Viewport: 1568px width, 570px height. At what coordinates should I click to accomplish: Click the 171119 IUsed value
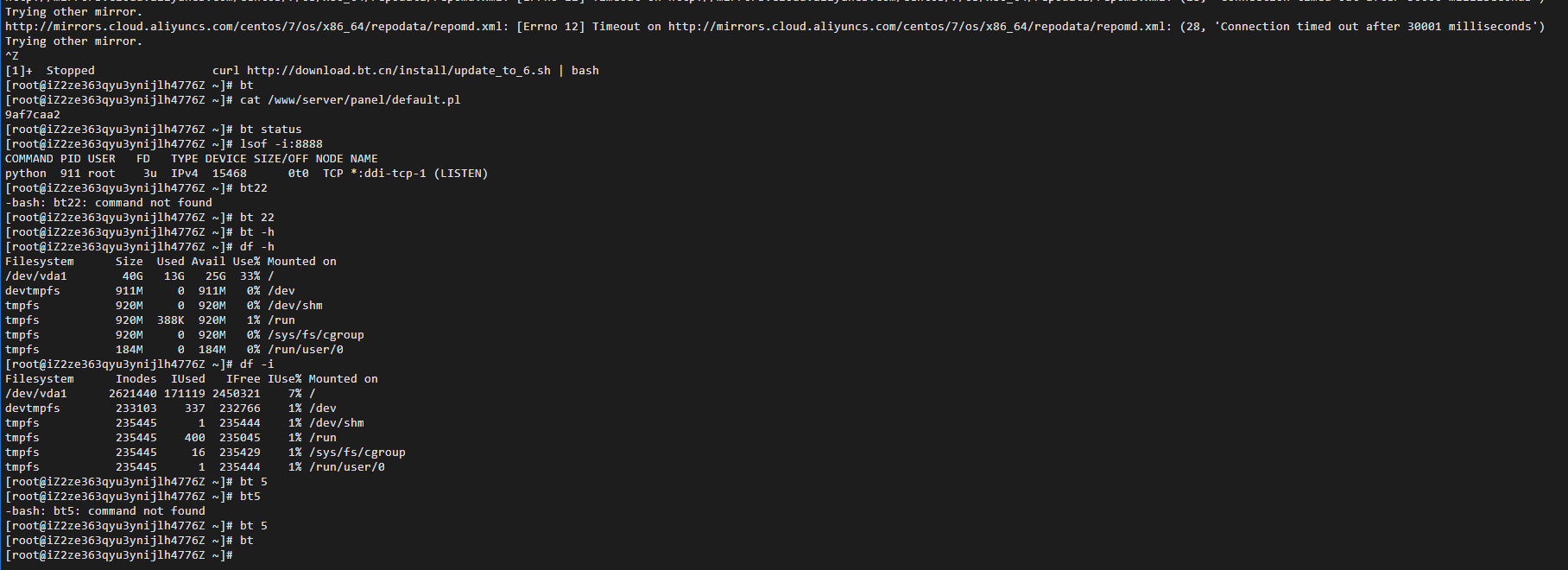pos(185,394)
